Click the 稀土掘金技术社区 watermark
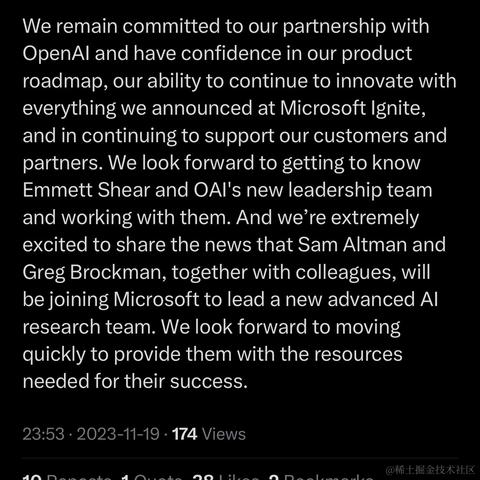The width and height of the screenshot is (480, 480). [430, 470]
